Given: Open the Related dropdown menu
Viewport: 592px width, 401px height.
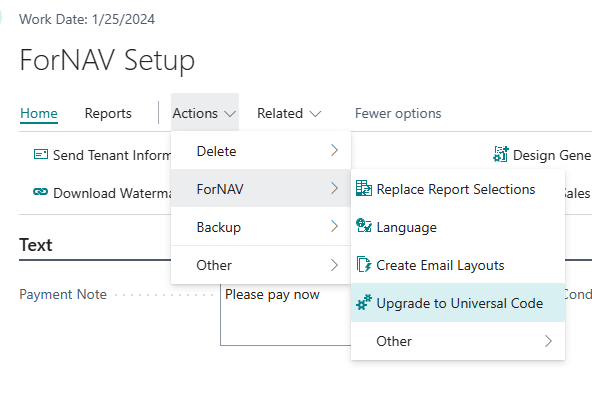Looking at the screenshot, I should 289,113.
